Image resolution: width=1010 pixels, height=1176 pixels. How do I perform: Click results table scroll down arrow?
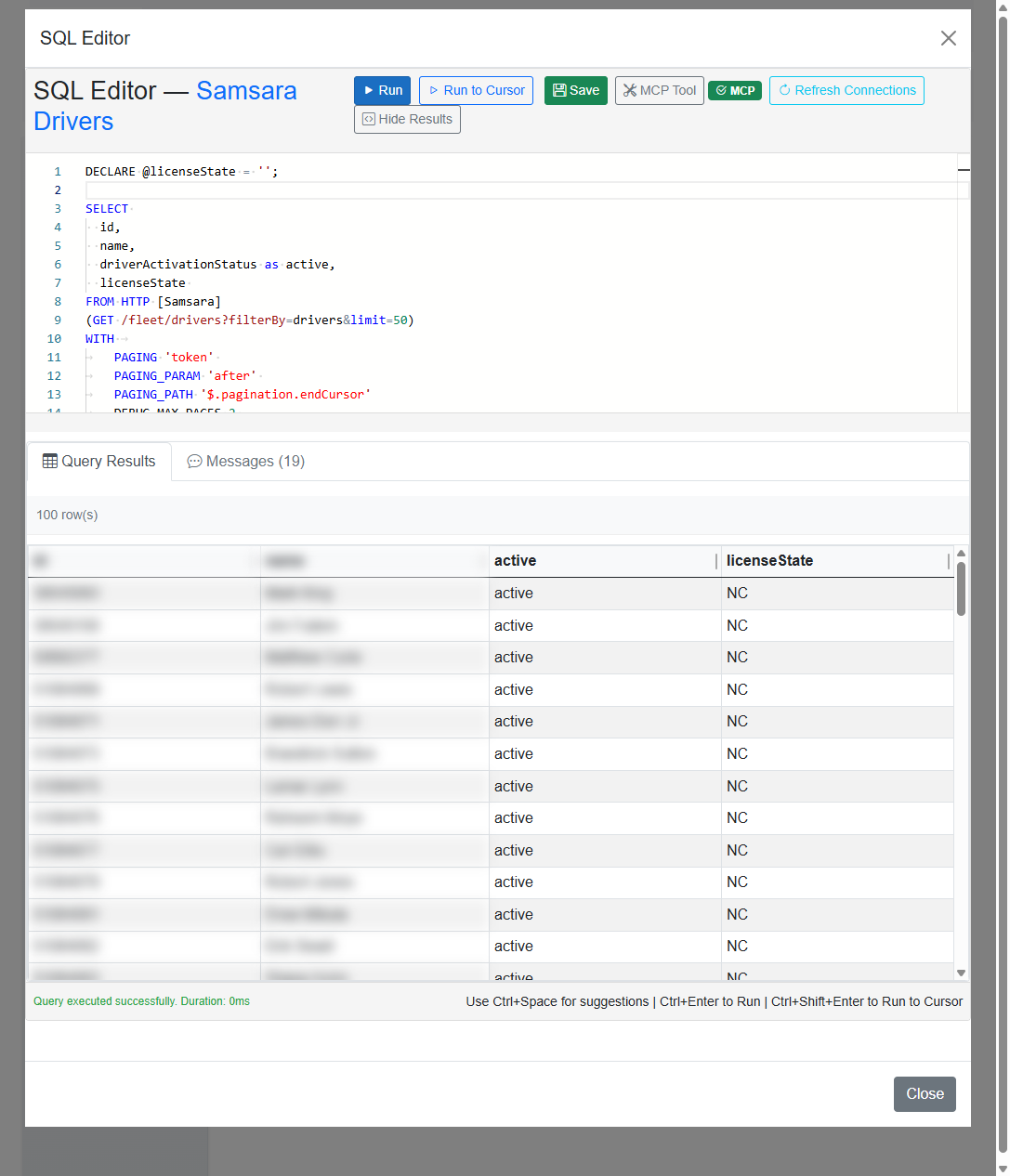(x=961, y=973)
